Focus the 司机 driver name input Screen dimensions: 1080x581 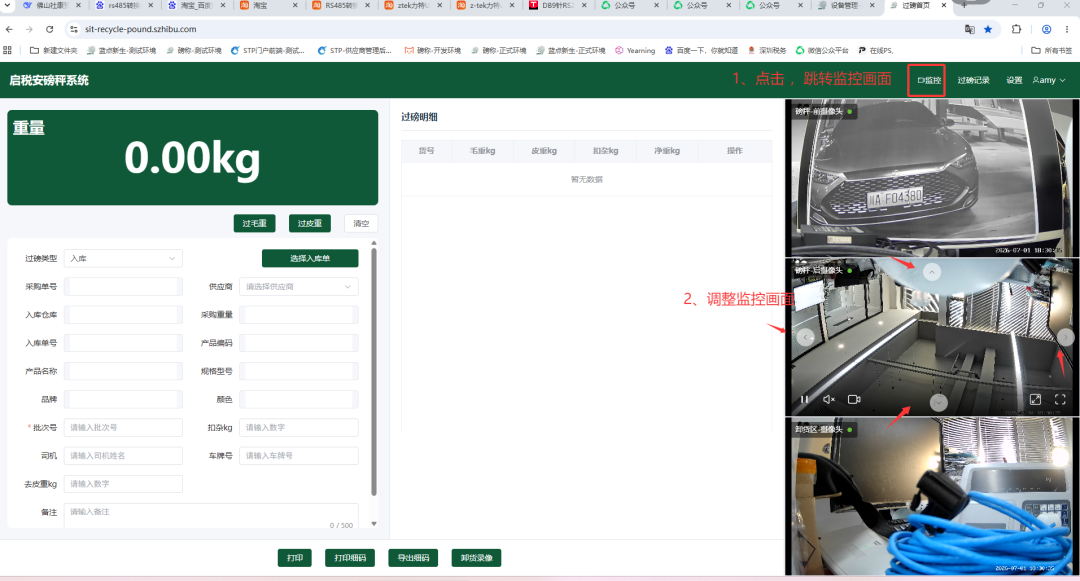(x=123, y=456)
